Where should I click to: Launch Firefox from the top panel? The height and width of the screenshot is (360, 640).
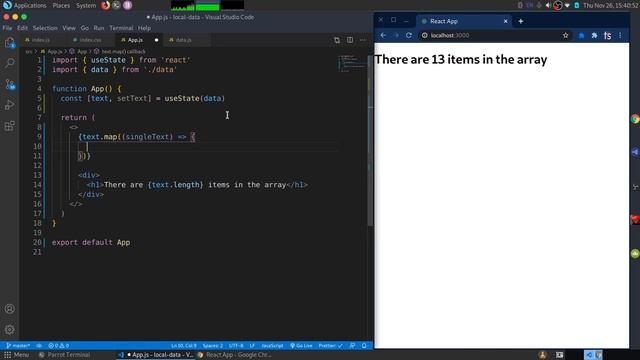click(106, 5)
